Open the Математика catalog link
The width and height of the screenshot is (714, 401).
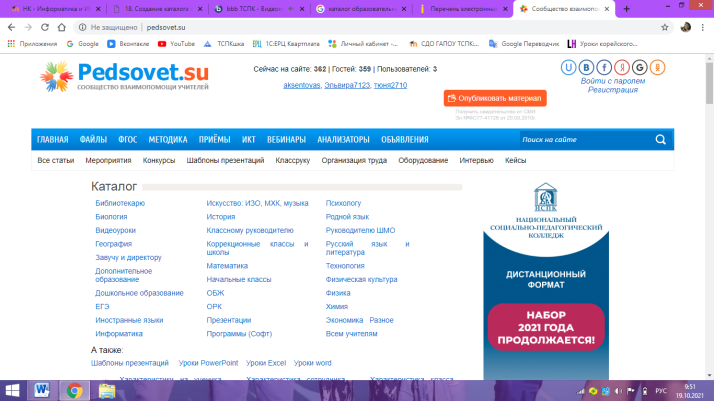point(227,266)
